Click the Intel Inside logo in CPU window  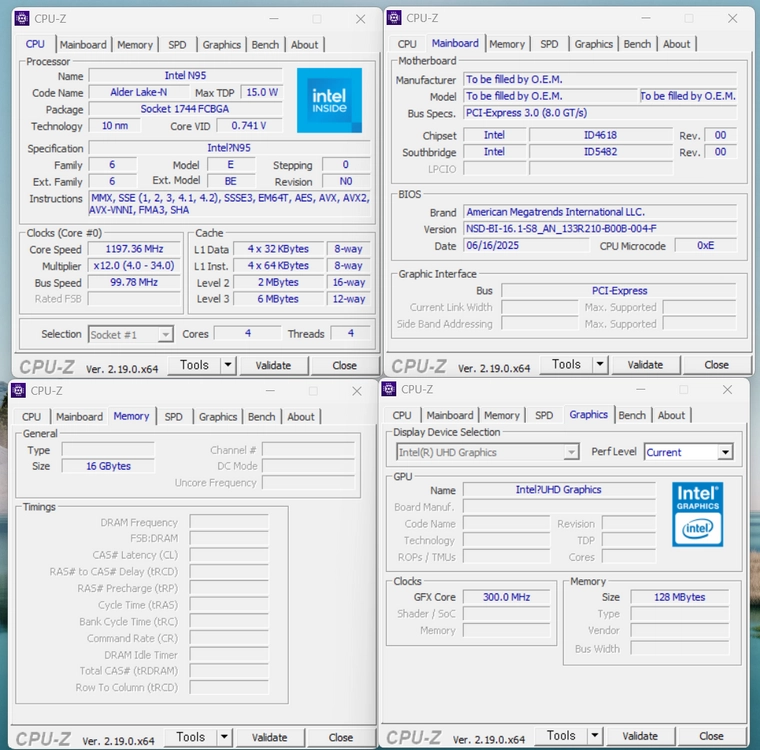click(x=330, y=100)
